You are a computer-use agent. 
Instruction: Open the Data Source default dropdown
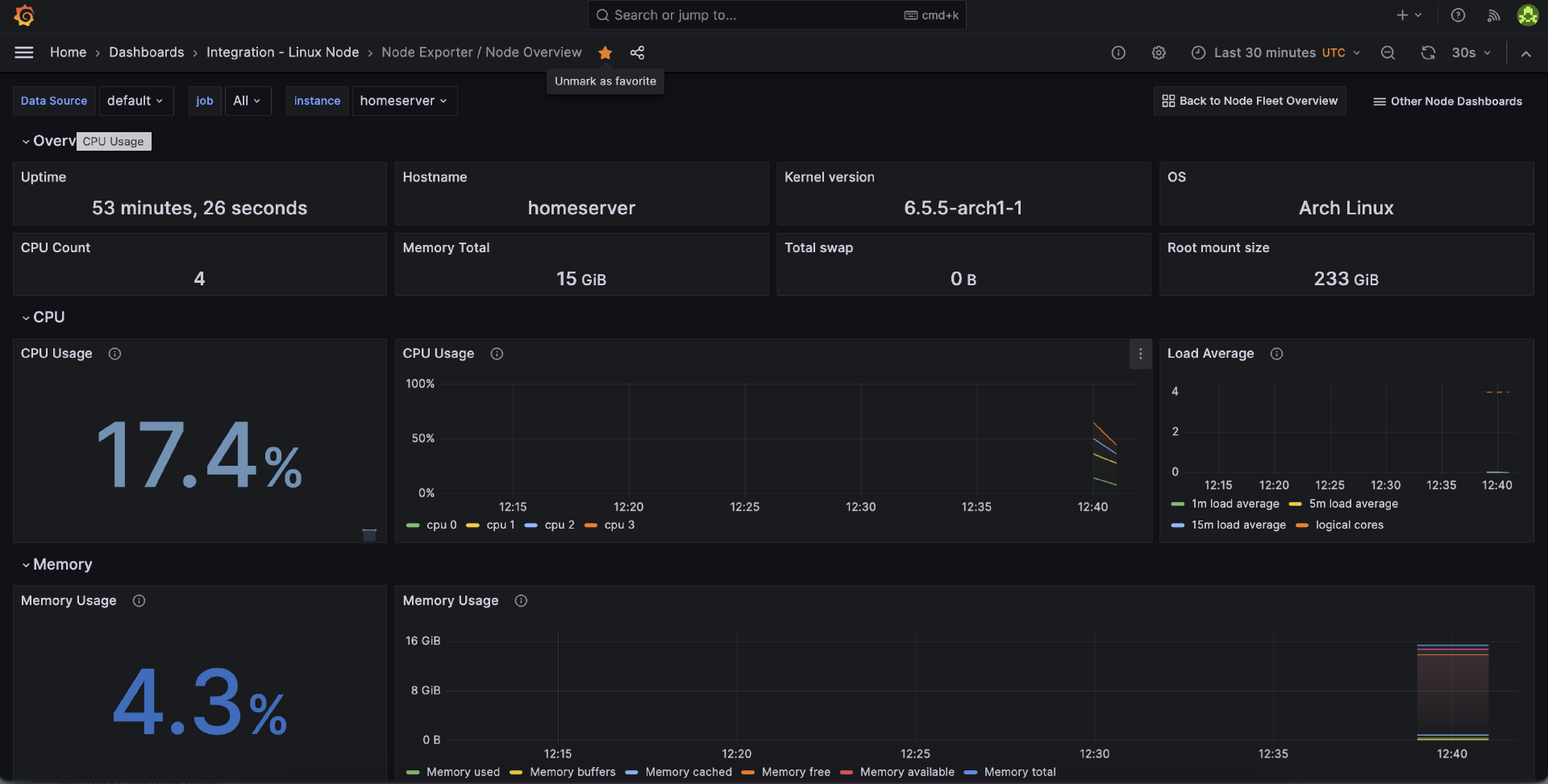(135, 101)
